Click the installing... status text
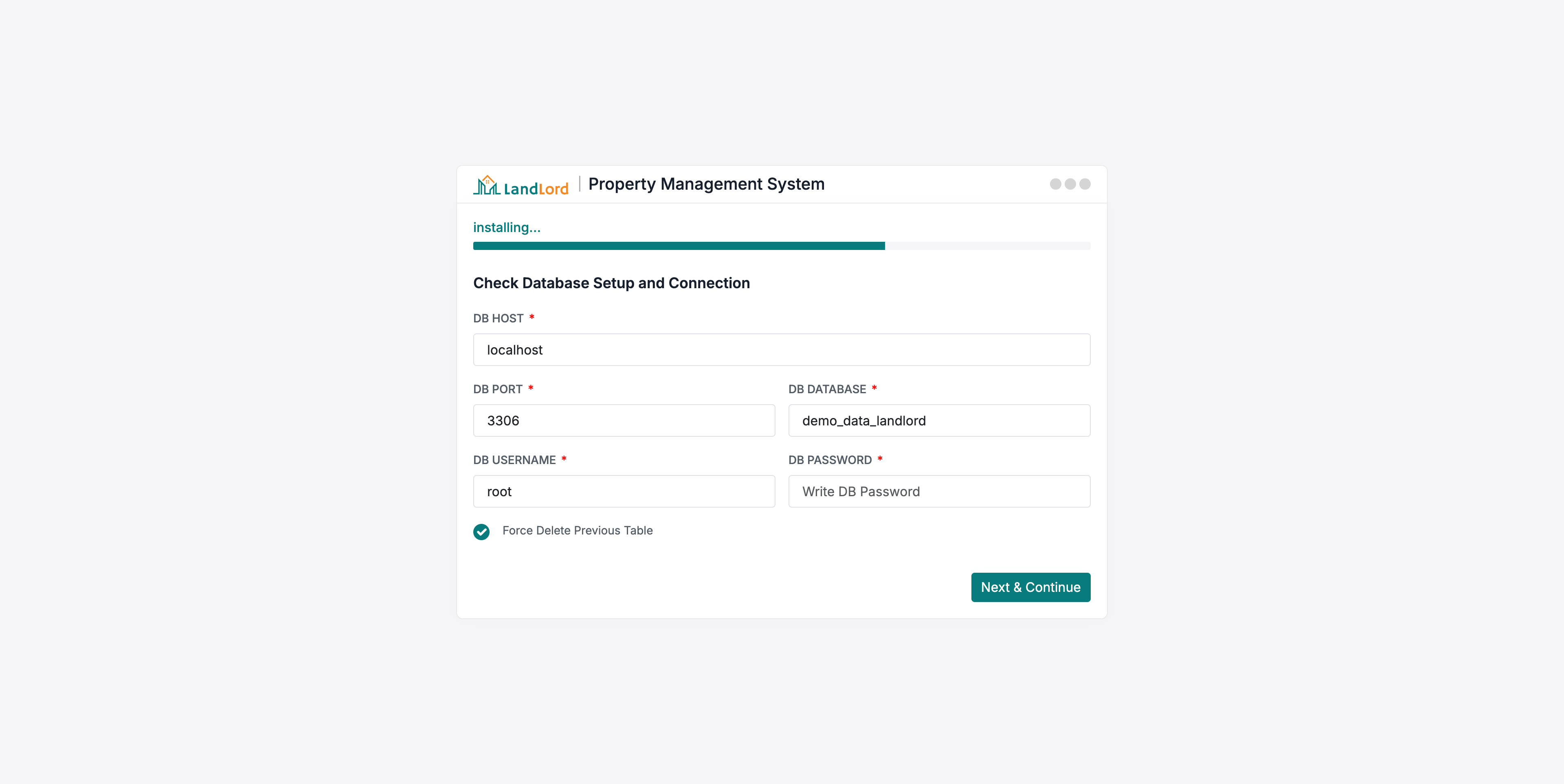 click(x=506, y=228)
